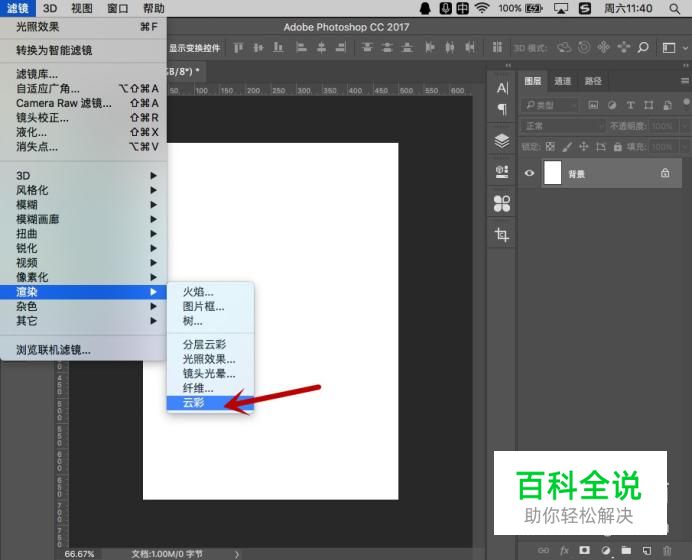Click link layers icon
This screenshot has width=692, height=560.
click(544, 550)
